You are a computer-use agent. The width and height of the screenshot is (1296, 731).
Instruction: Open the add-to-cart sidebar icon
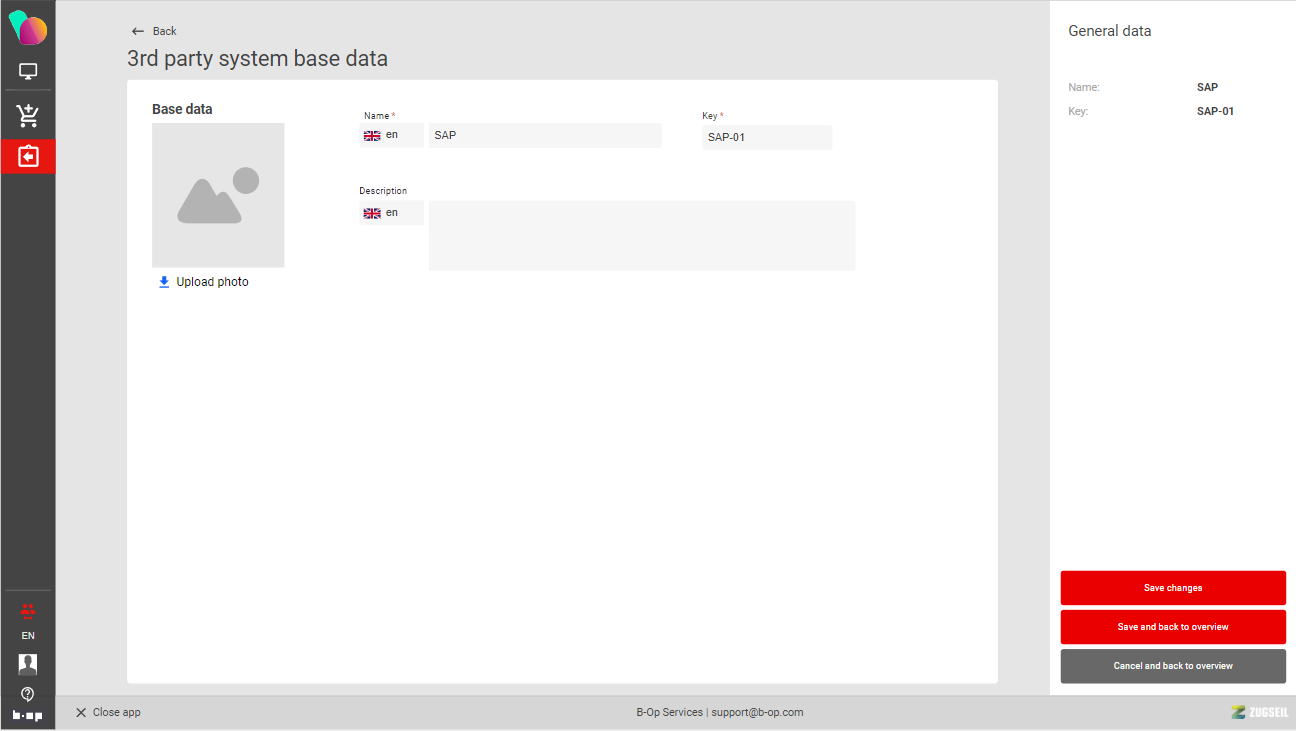[28, 116]
